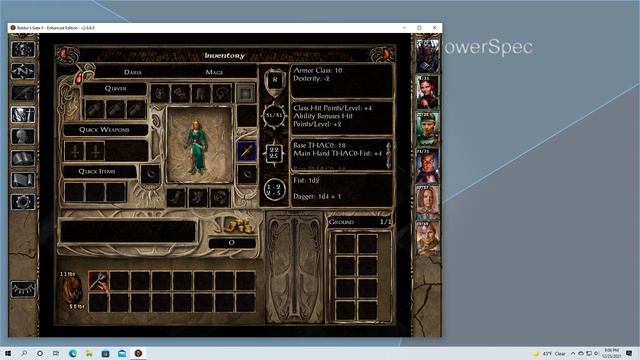Launch Microsoft Edge from the taskbar
This screenshot has height=360, width=640.
tap(73, 353)
